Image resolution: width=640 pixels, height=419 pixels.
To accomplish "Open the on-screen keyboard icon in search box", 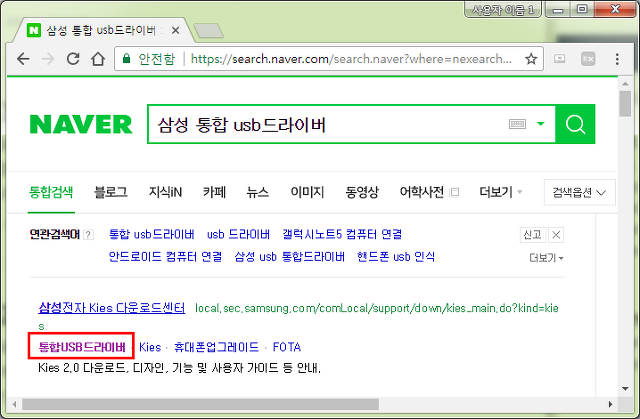I will (517, 124).
